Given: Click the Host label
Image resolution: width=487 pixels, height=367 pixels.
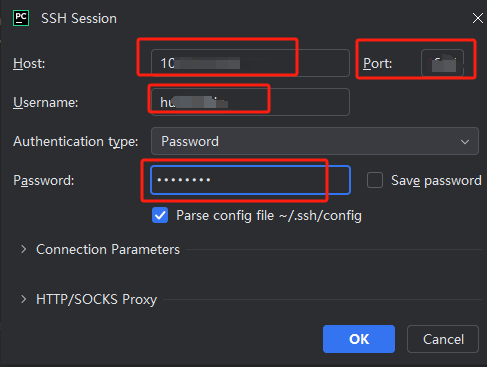Looking at the screenshot, I should 29,63.
